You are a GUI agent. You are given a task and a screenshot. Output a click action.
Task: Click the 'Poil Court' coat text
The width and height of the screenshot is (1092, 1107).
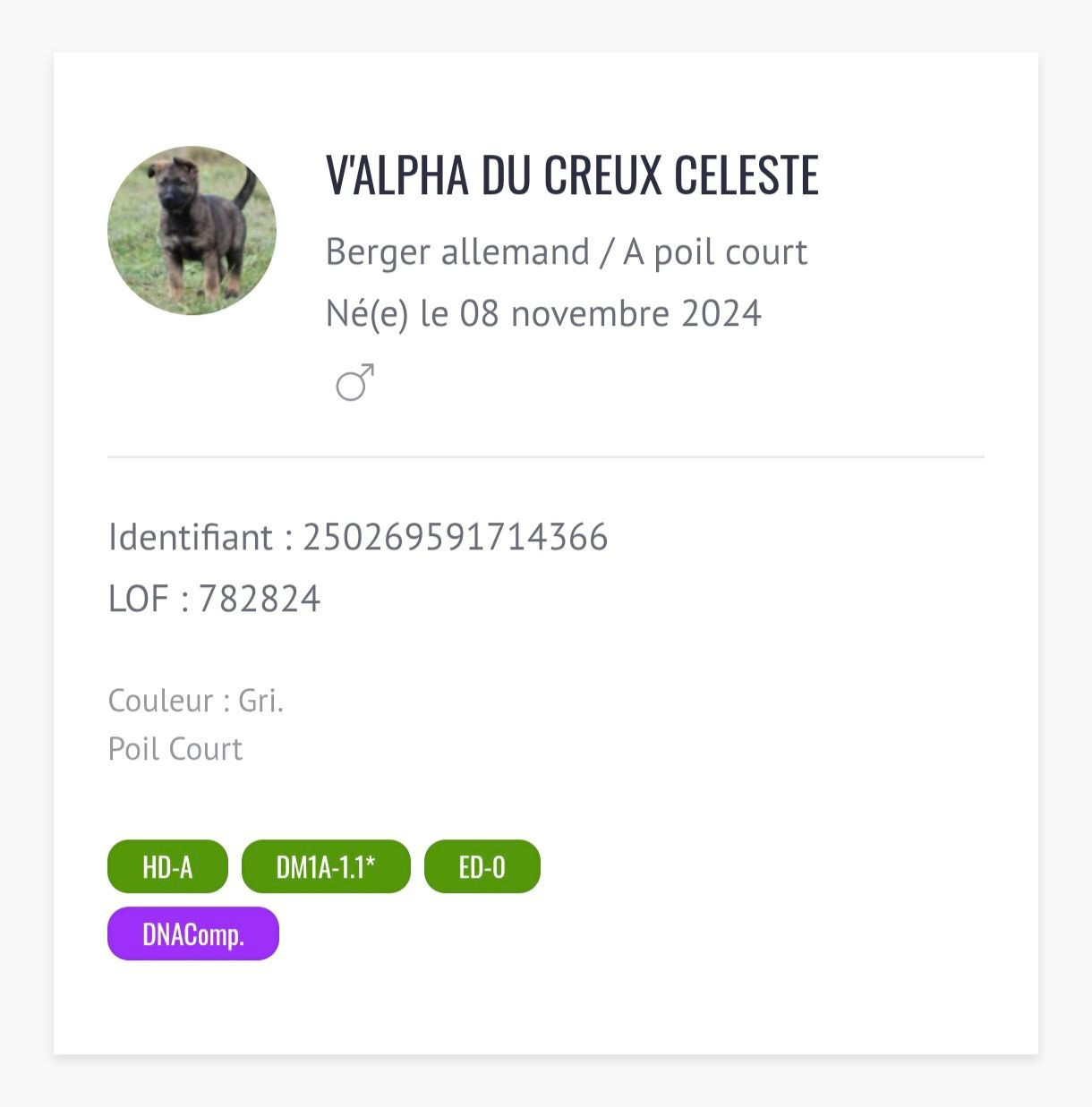[x=175, y=748]
